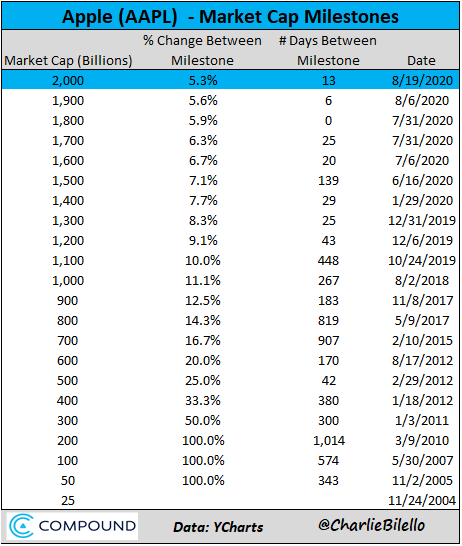This screenshot has height=546, width=462.
Task: Click the 907 days cell
Action: pyautogui.click(x=328, y=341)
